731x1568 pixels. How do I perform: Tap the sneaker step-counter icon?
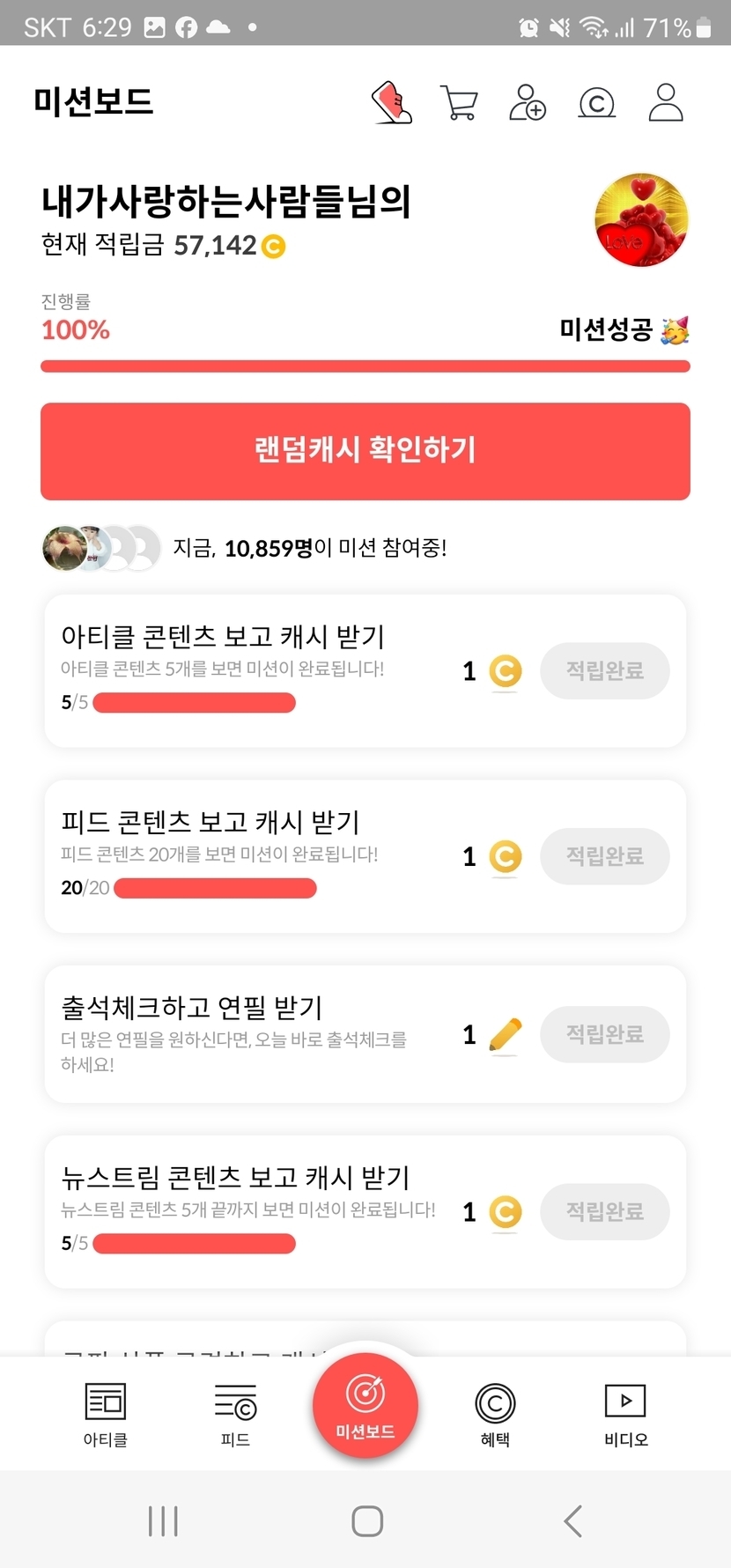coord(392,103)
